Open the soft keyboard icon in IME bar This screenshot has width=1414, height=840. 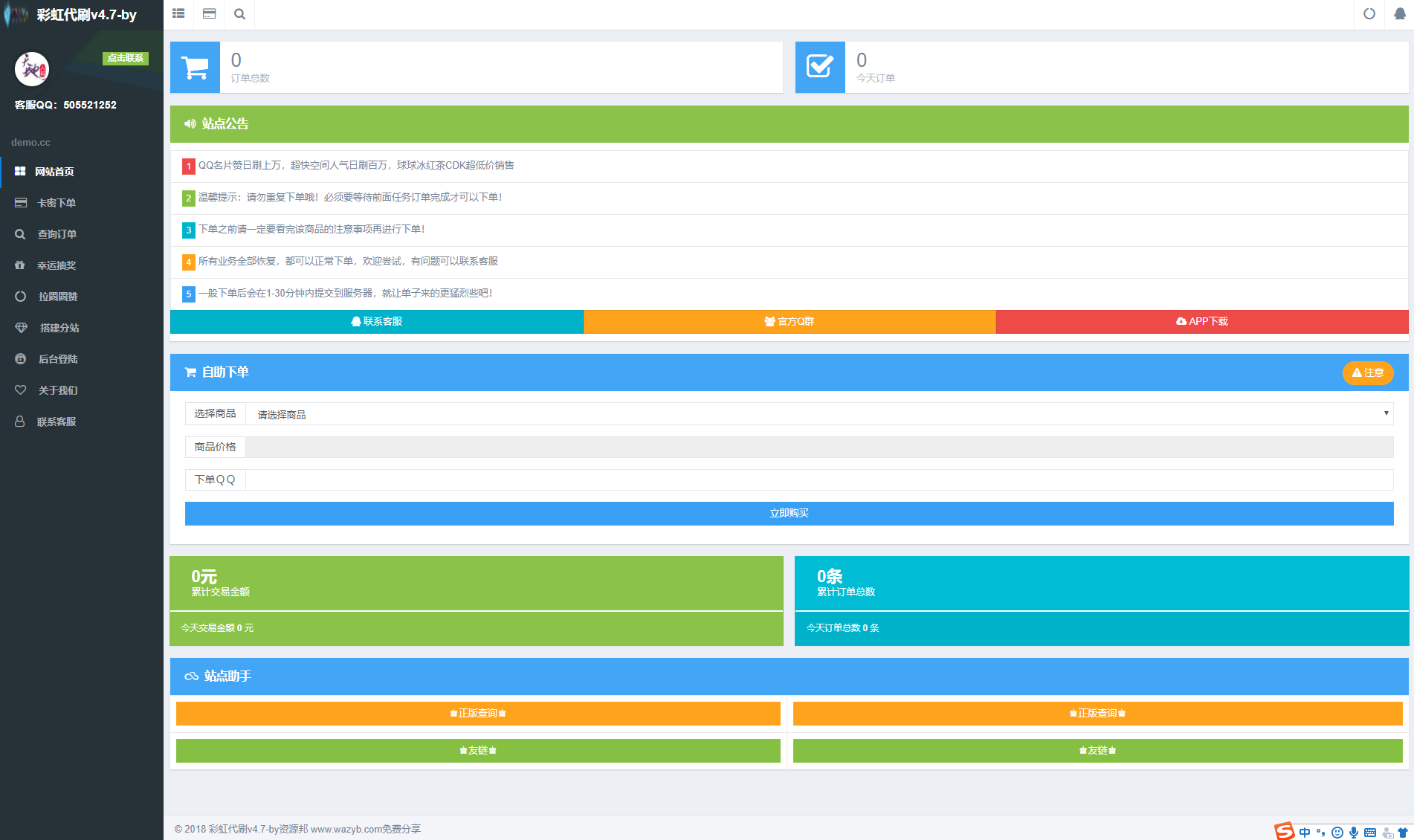point(1370,833)
